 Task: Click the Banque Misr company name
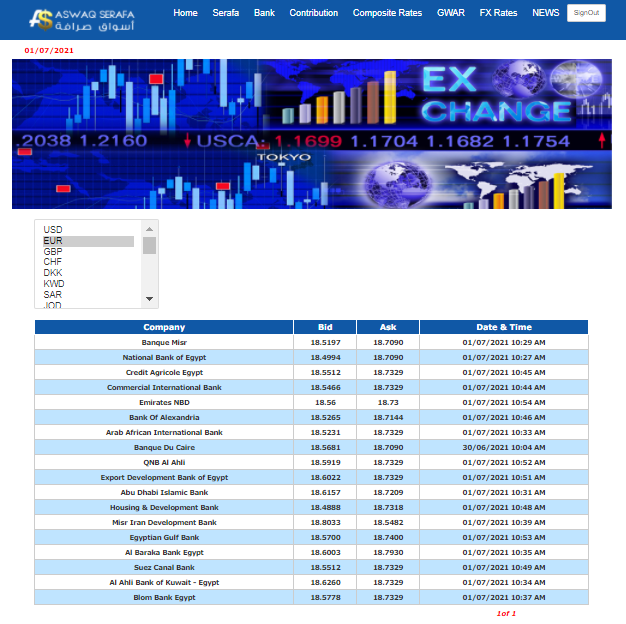164,343
